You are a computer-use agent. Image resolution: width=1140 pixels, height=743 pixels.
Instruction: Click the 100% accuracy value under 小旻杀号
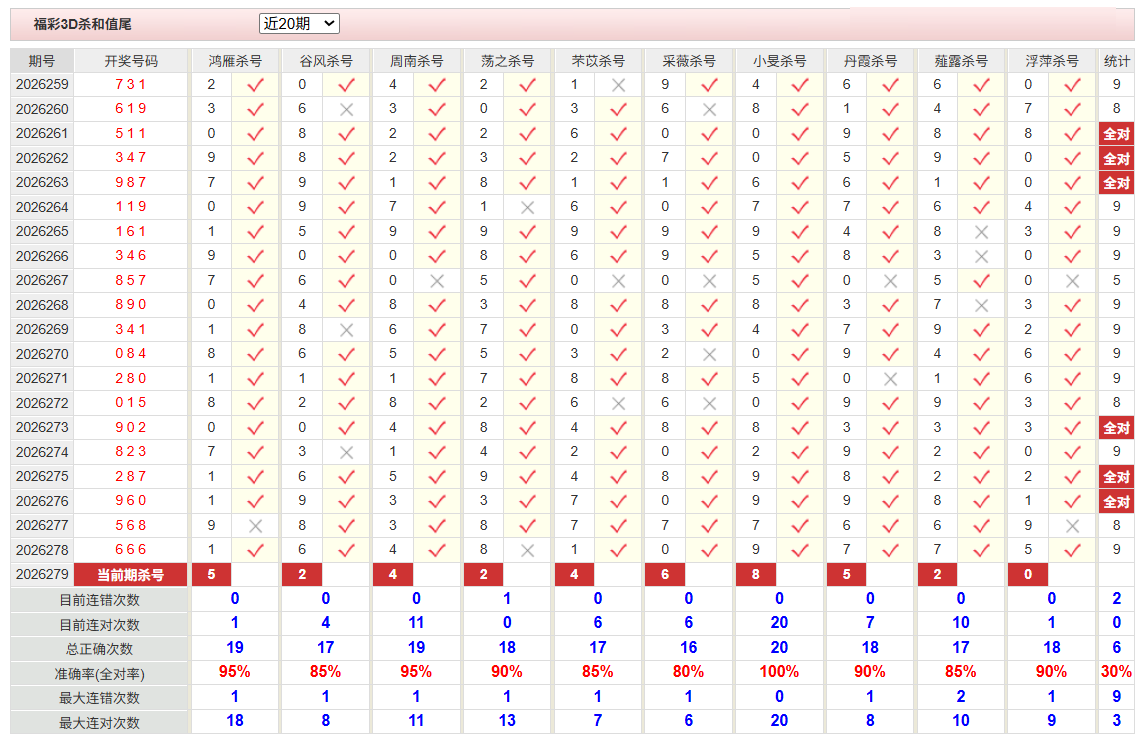tap(779, 672)
